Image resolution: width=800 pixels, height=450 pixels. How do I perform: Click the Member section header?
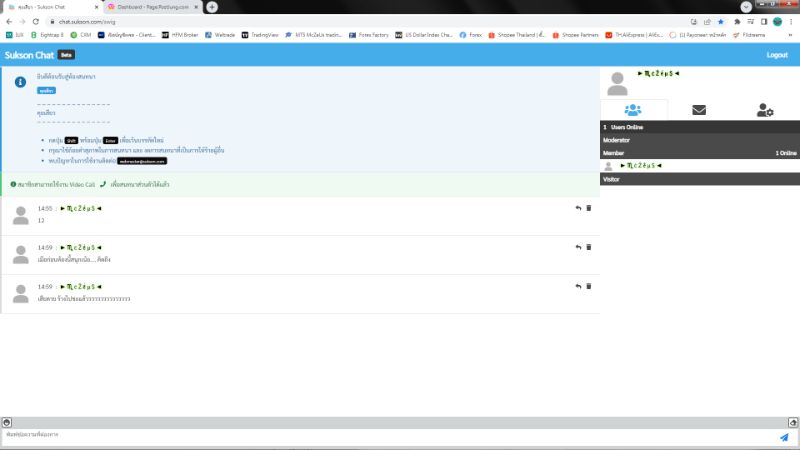pos(699,153)
